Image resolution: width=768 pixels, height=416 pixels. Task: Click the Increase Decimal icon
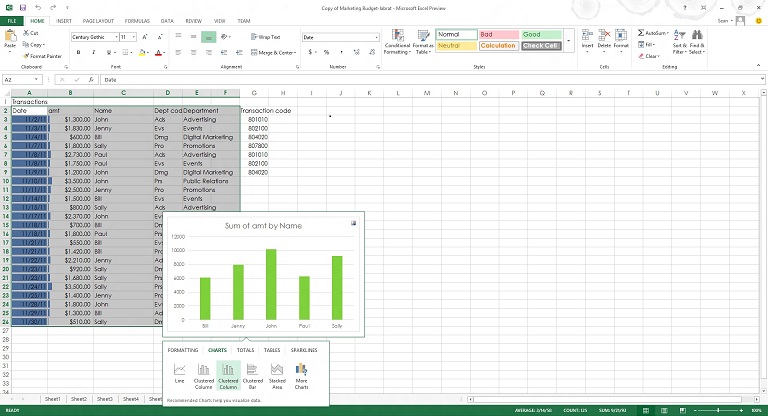point(357,52)
